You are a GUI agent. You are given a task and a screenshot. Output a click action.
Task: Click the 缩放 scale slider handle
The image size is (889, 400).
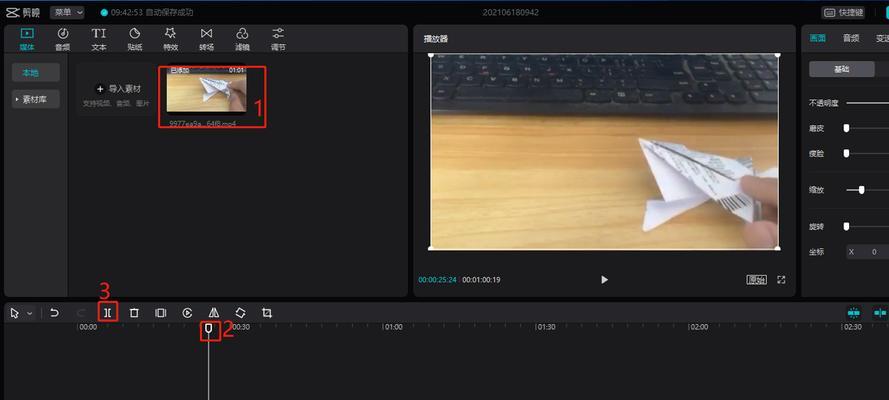coord(861,190)
